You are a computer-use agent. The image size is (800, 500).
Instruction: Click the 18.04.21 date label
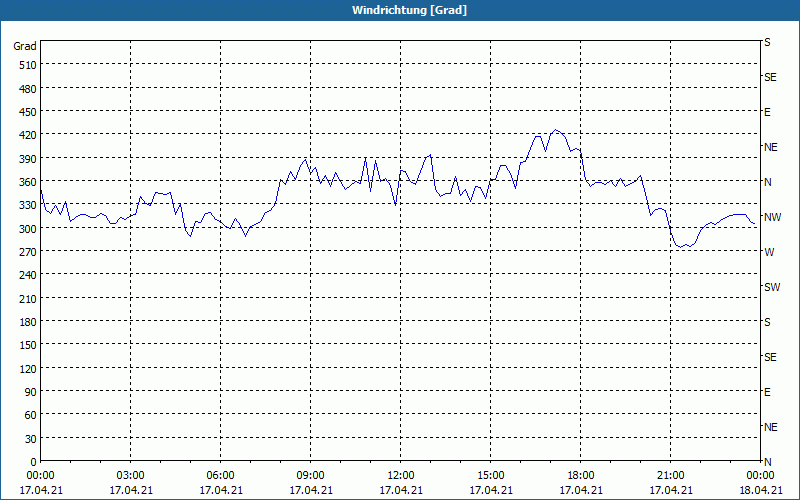pyautogui.click(x=760, y=490)
